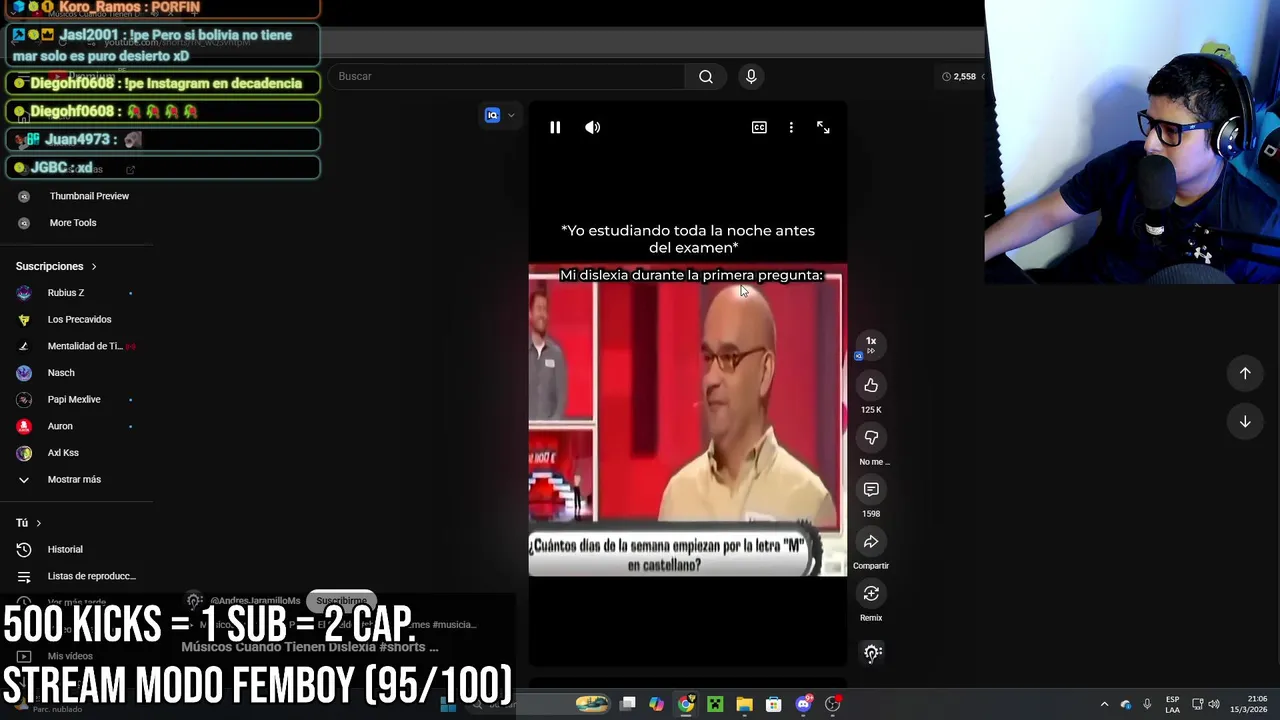Dislike the Short (No me gusta)

[871, 438]
